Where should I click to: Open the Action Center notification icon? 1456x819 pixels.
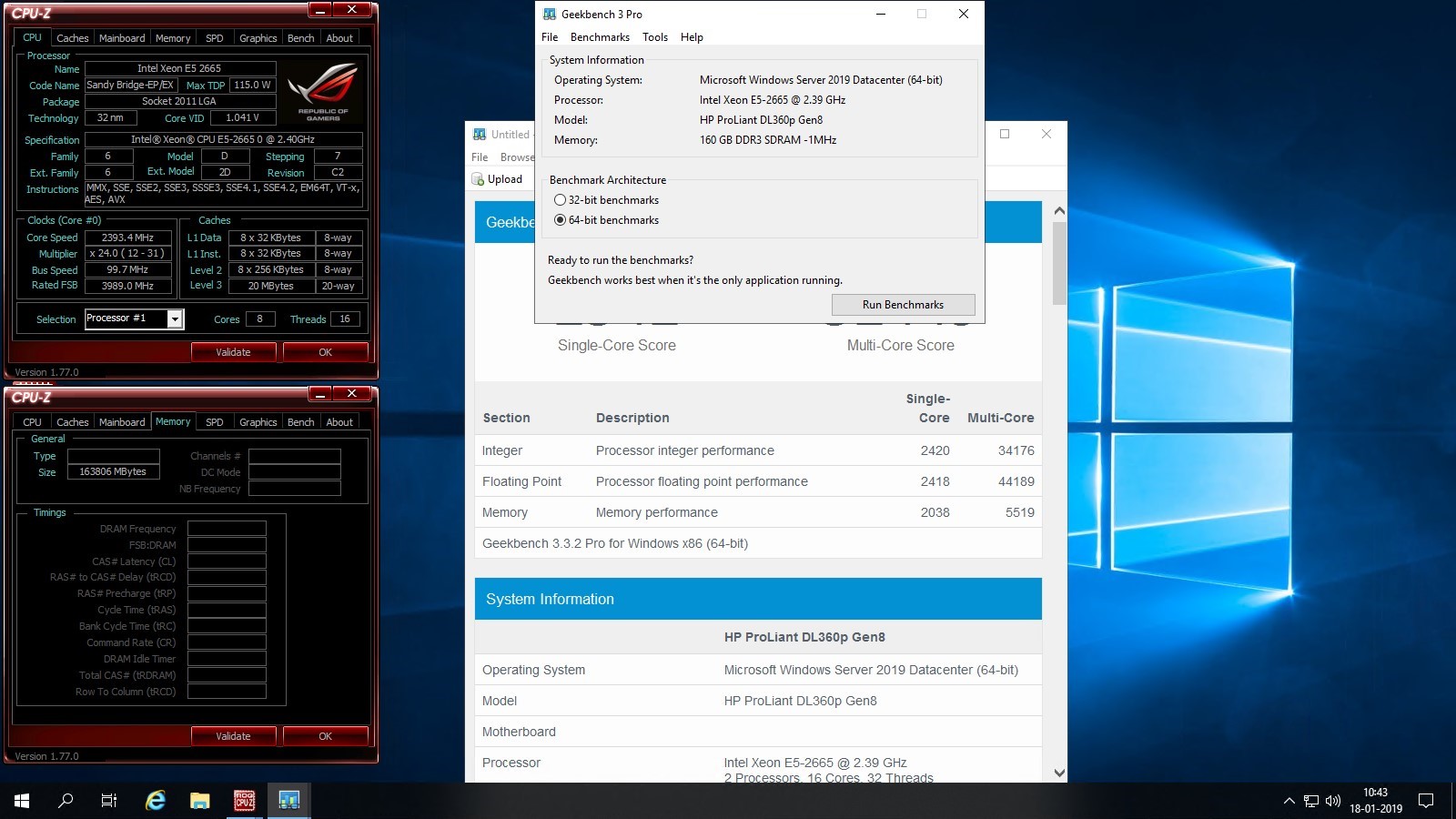[x=1426, y=801]
